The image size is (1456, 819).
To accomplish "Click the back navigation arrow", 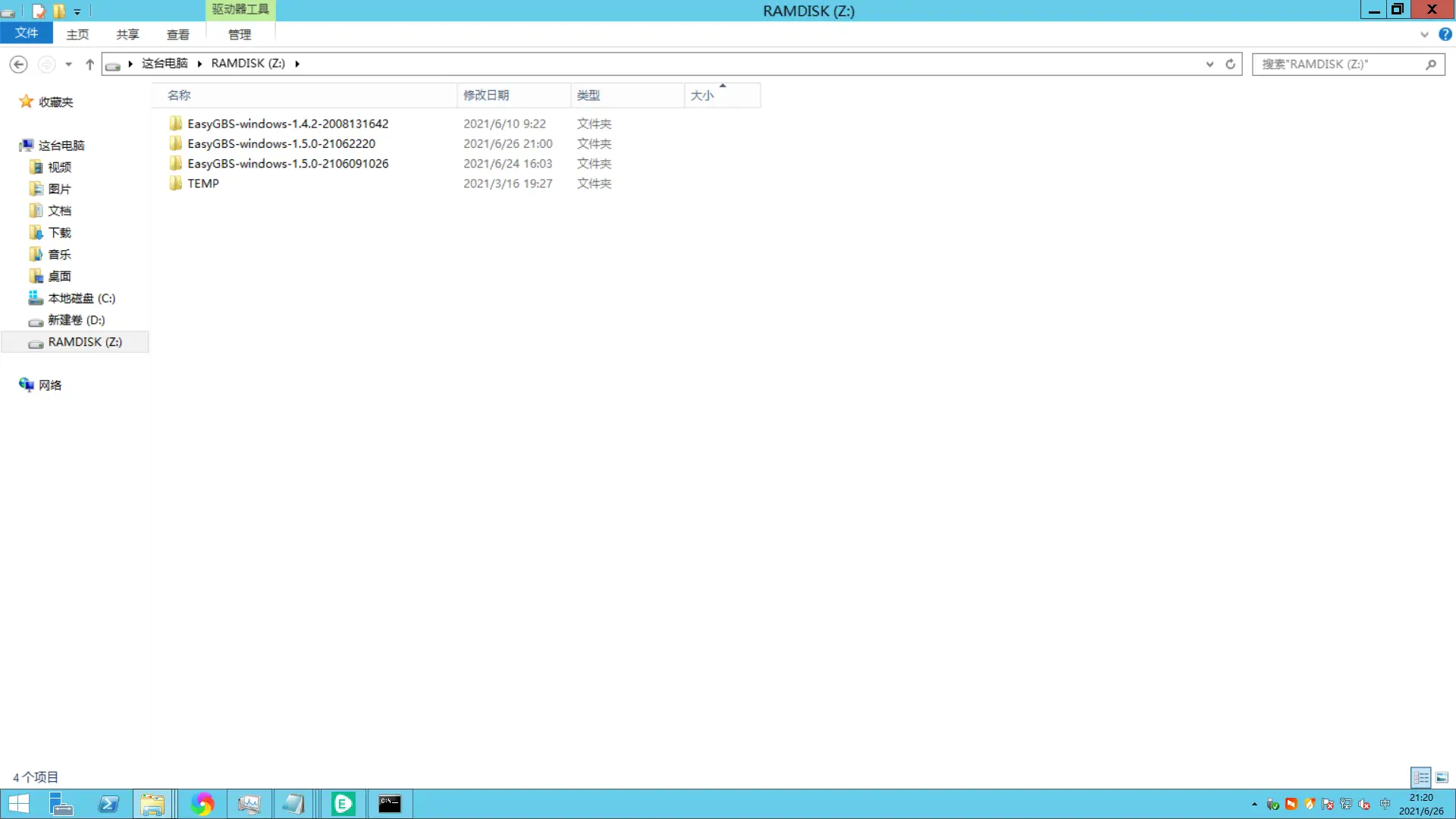I will [19, 64].
